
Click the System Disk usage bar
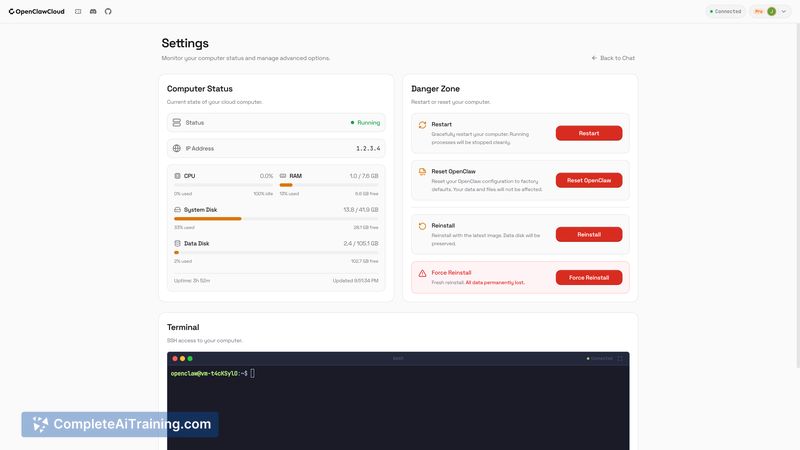[276, 219]
